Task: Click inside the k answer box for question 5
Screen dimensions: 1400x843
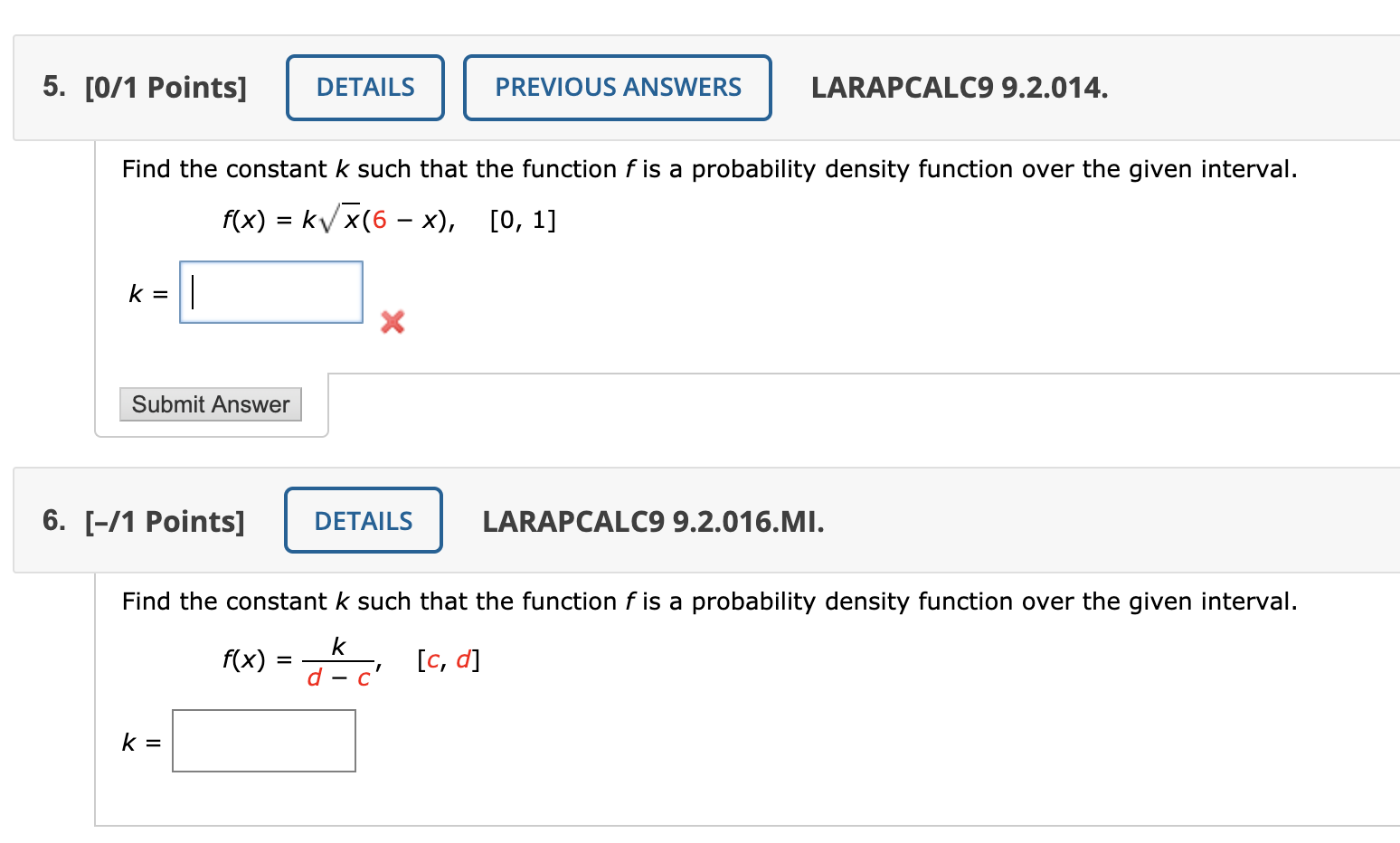Action: 270,291
